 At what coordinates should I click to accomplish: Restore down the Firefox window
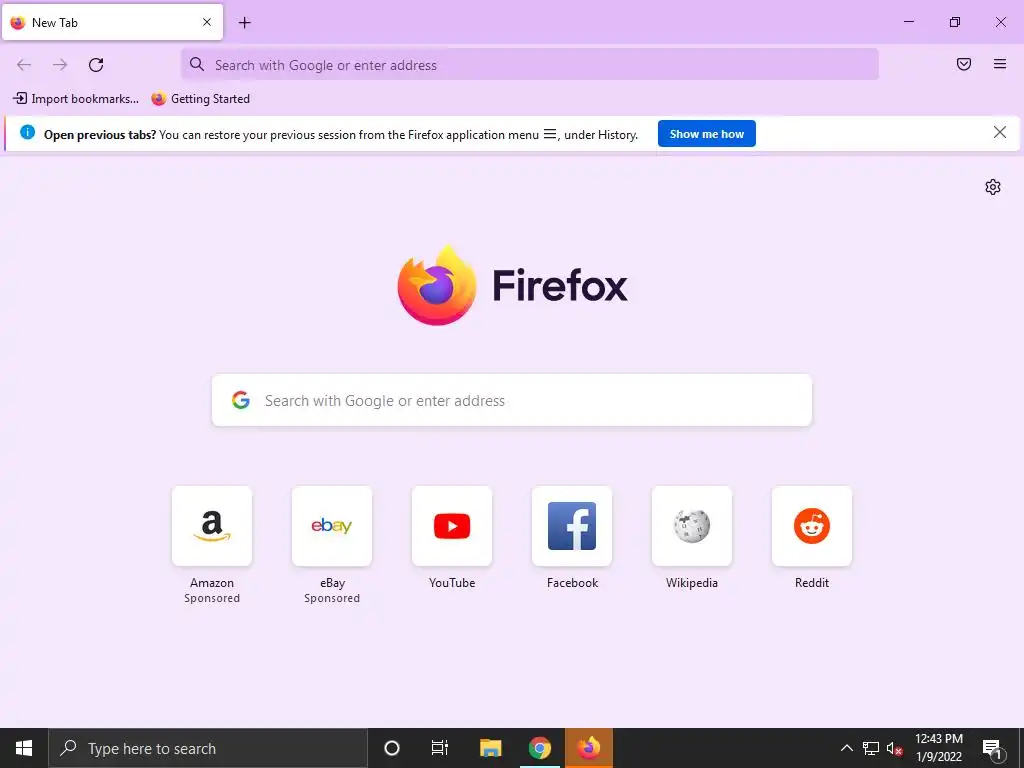click(955, 22)
